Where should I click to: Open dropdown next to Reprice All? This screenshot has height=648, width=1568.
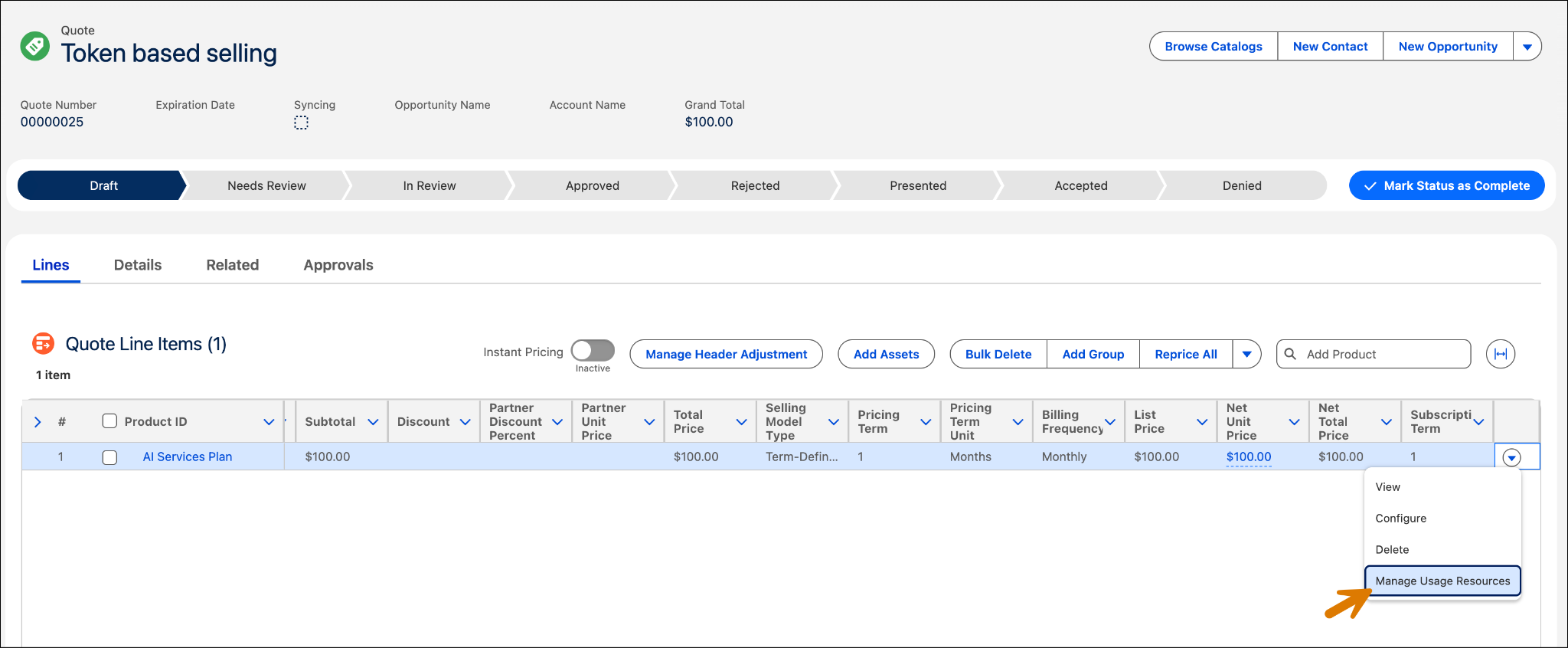pyautogui.click(x=1246, y=354)
